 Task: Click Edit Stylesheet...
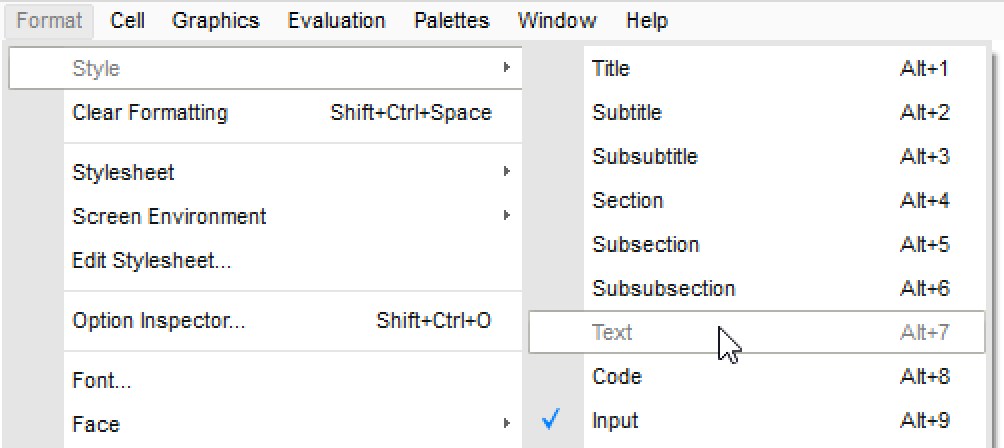click(x=152, y=262)
